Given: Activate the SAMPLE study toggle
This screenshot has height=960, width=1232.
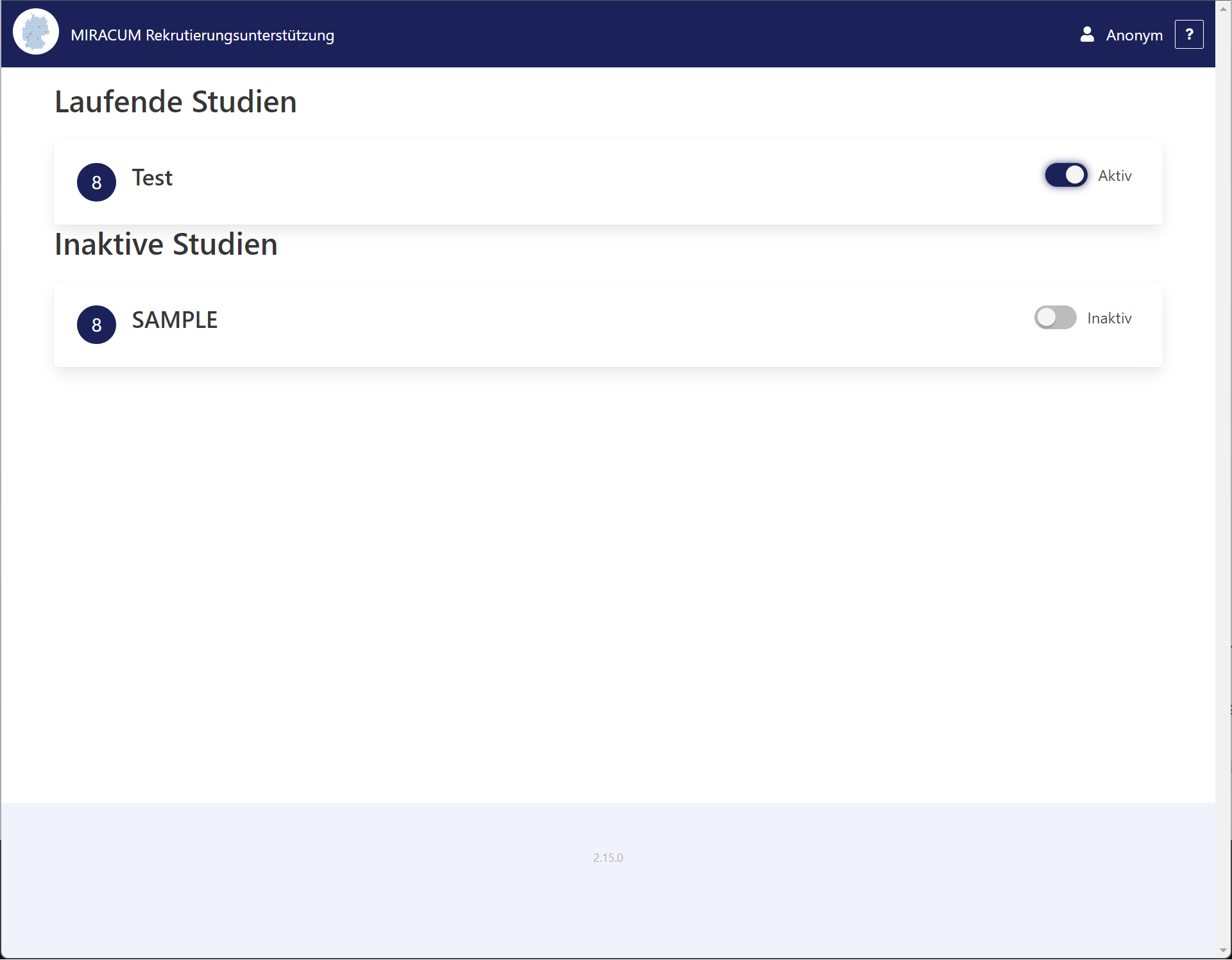Looking at the screenshot, I should point(1056,318).
